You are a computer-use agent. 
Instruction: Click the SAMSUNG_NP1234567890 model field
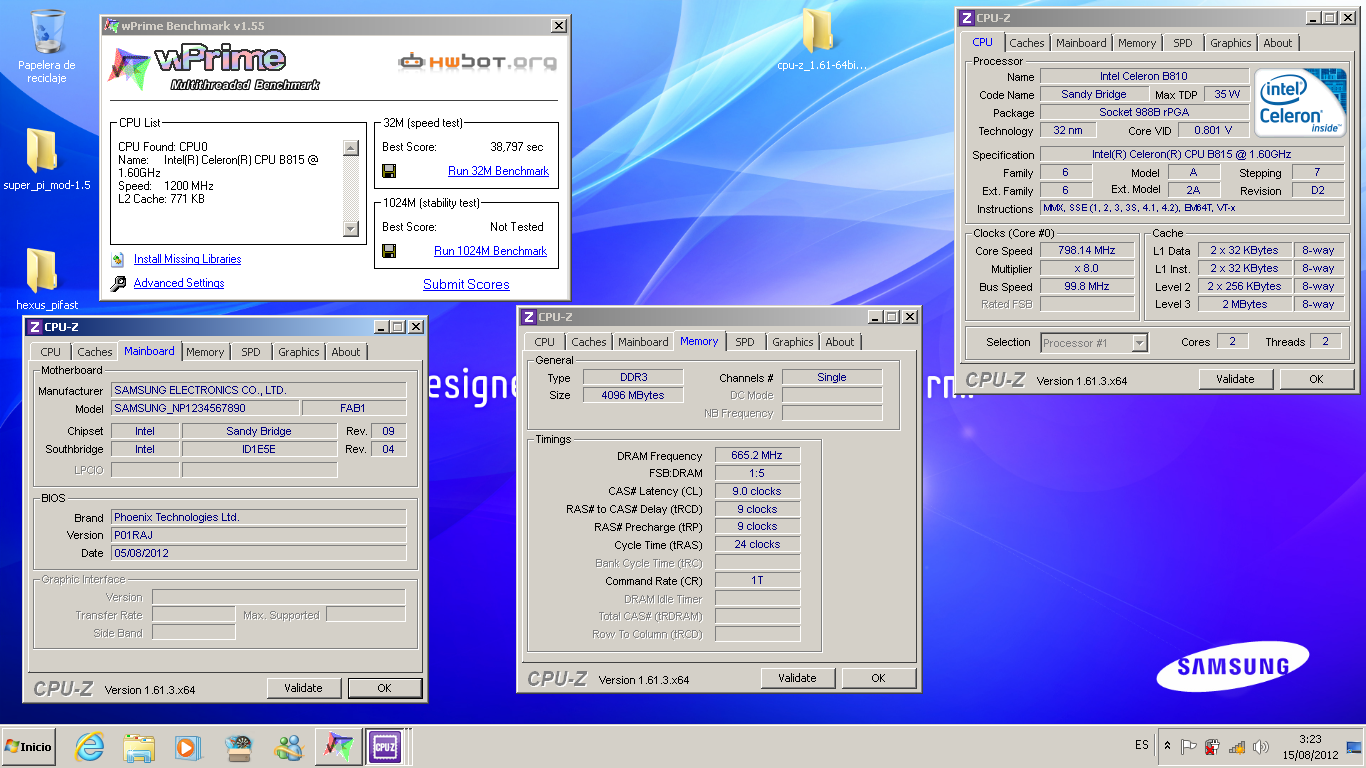coord(205,408)
